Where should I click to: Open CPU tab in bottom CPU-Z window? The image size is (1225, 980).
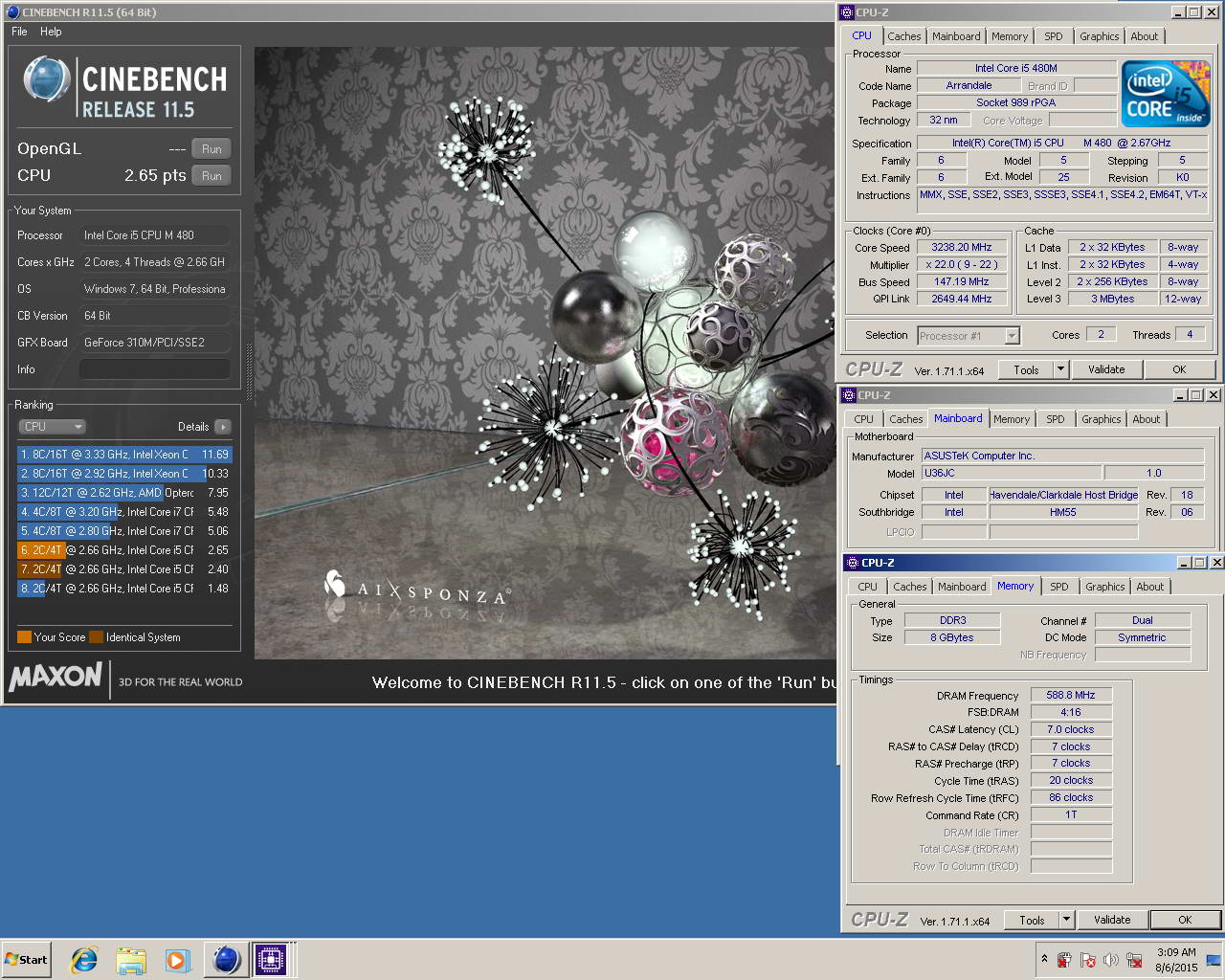tap(867, 587)
